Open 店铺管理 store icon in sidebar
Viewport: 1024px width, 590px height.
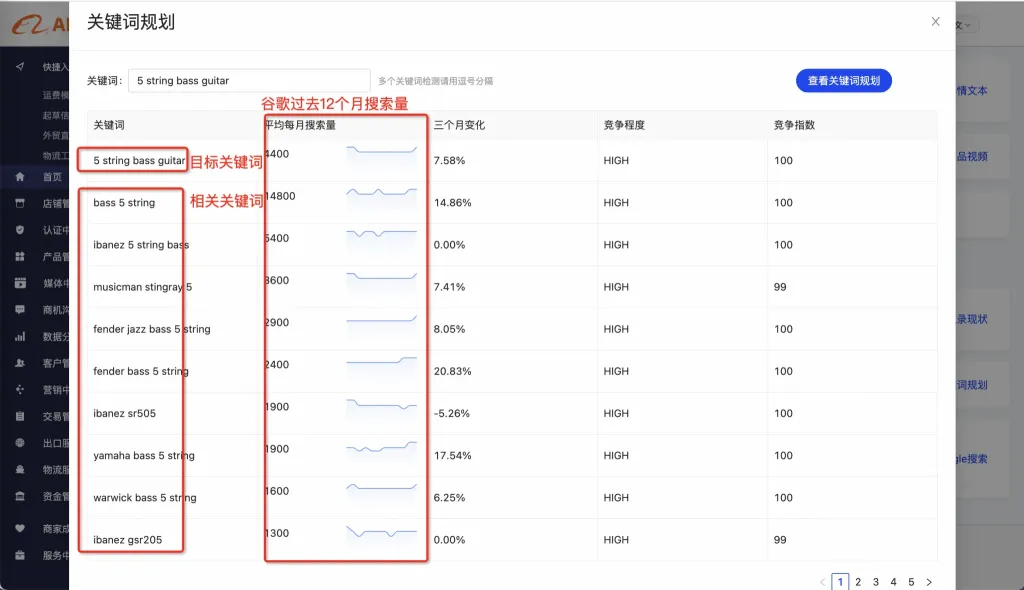(x=20, y=203)
